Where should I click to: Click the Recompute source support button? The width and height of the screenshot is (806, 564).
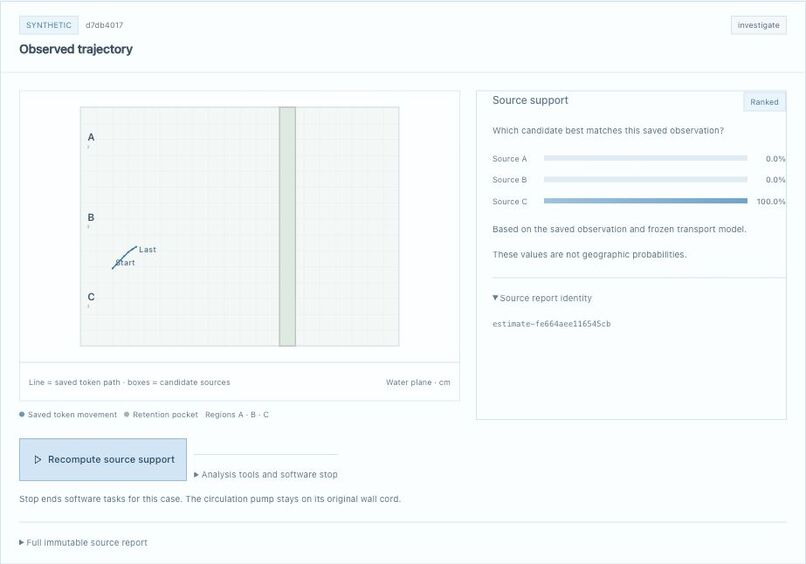103,460
